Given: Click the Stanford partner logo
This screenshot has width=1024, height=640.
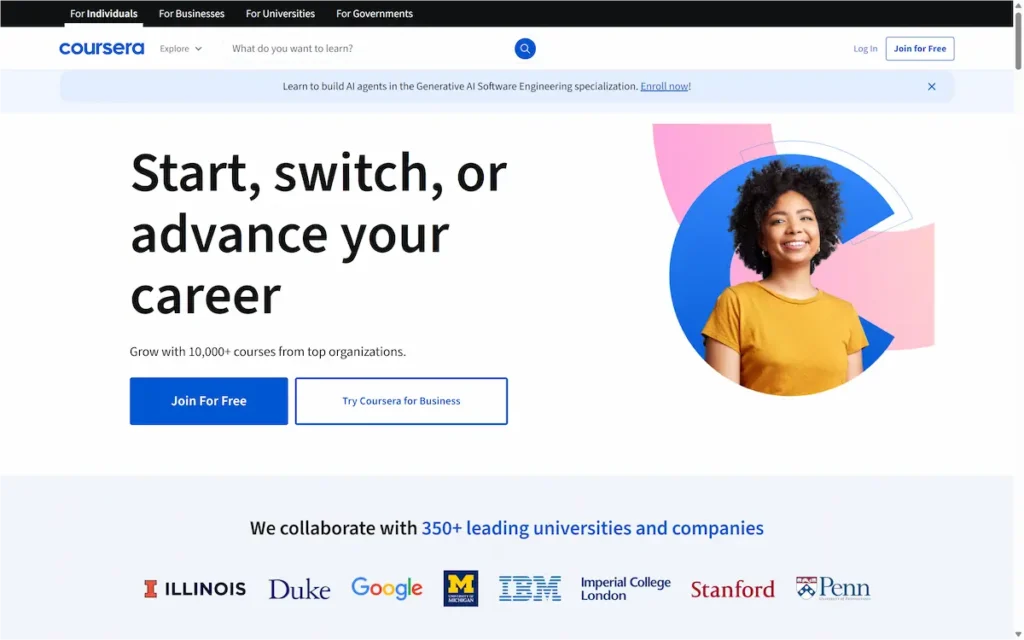Looking at the screenshot, I should pyautogui.click(x=732, y=589).
